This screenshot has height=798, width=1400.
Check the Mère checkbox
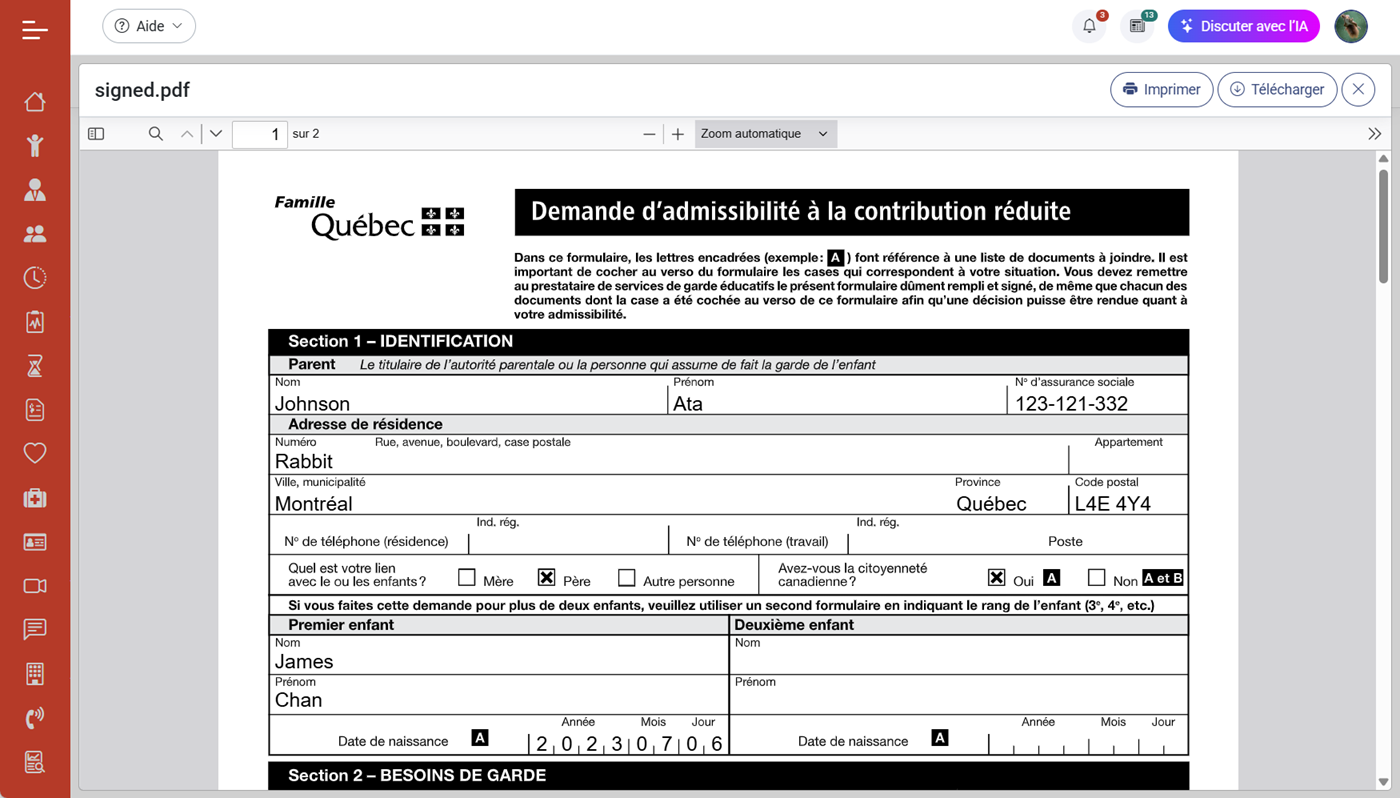467,577
